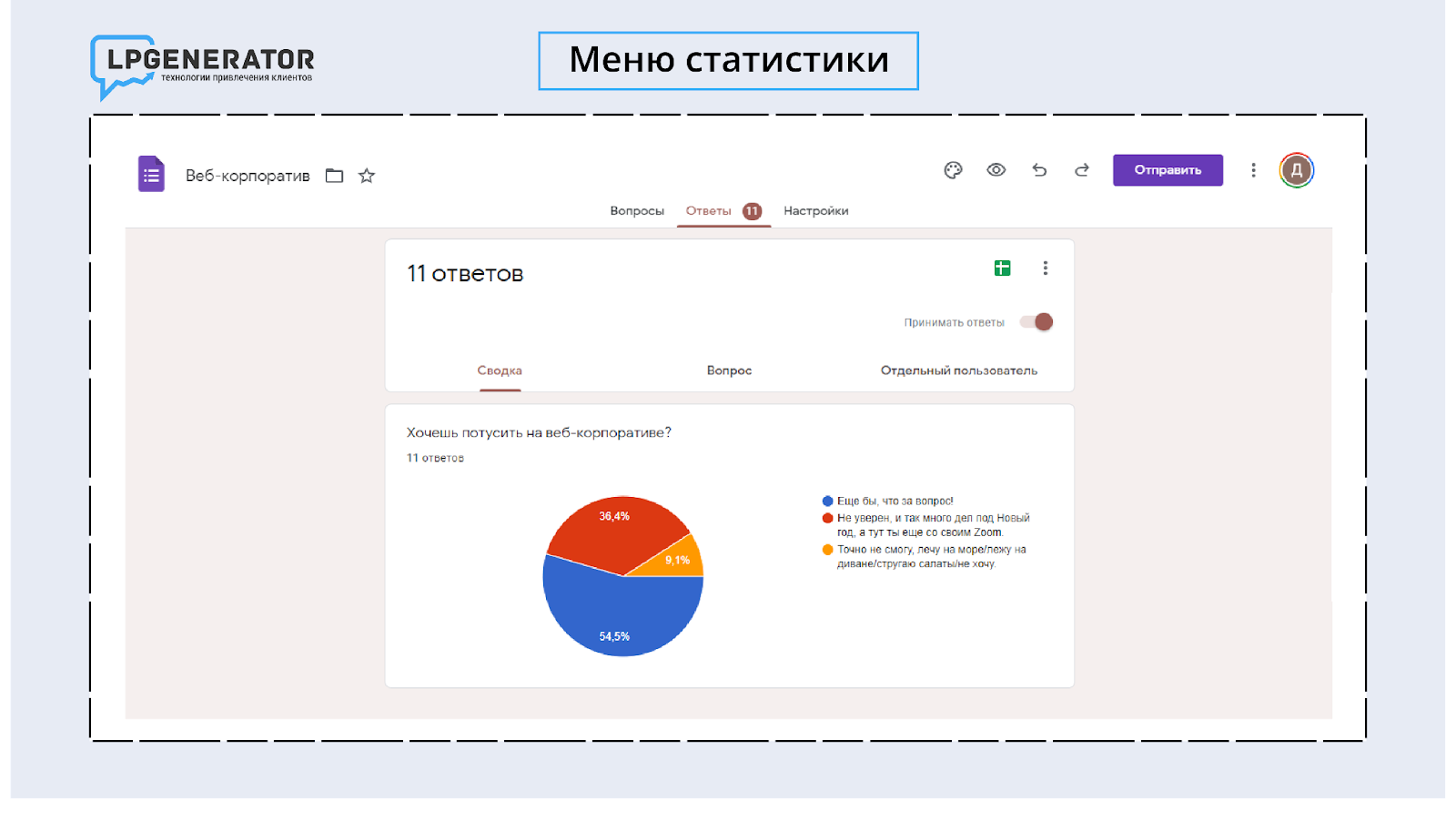Screen dimensions: 1456x831
Task: Preview the form with eye icon
Action: (x=996, y=170)
